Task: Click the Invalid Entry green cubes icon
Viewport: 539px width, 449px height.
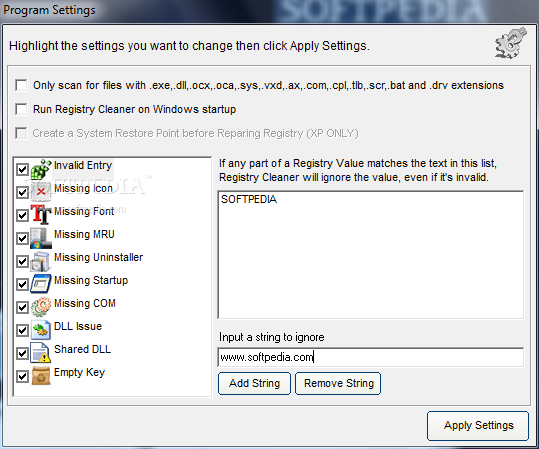Action: coord(41,169)
